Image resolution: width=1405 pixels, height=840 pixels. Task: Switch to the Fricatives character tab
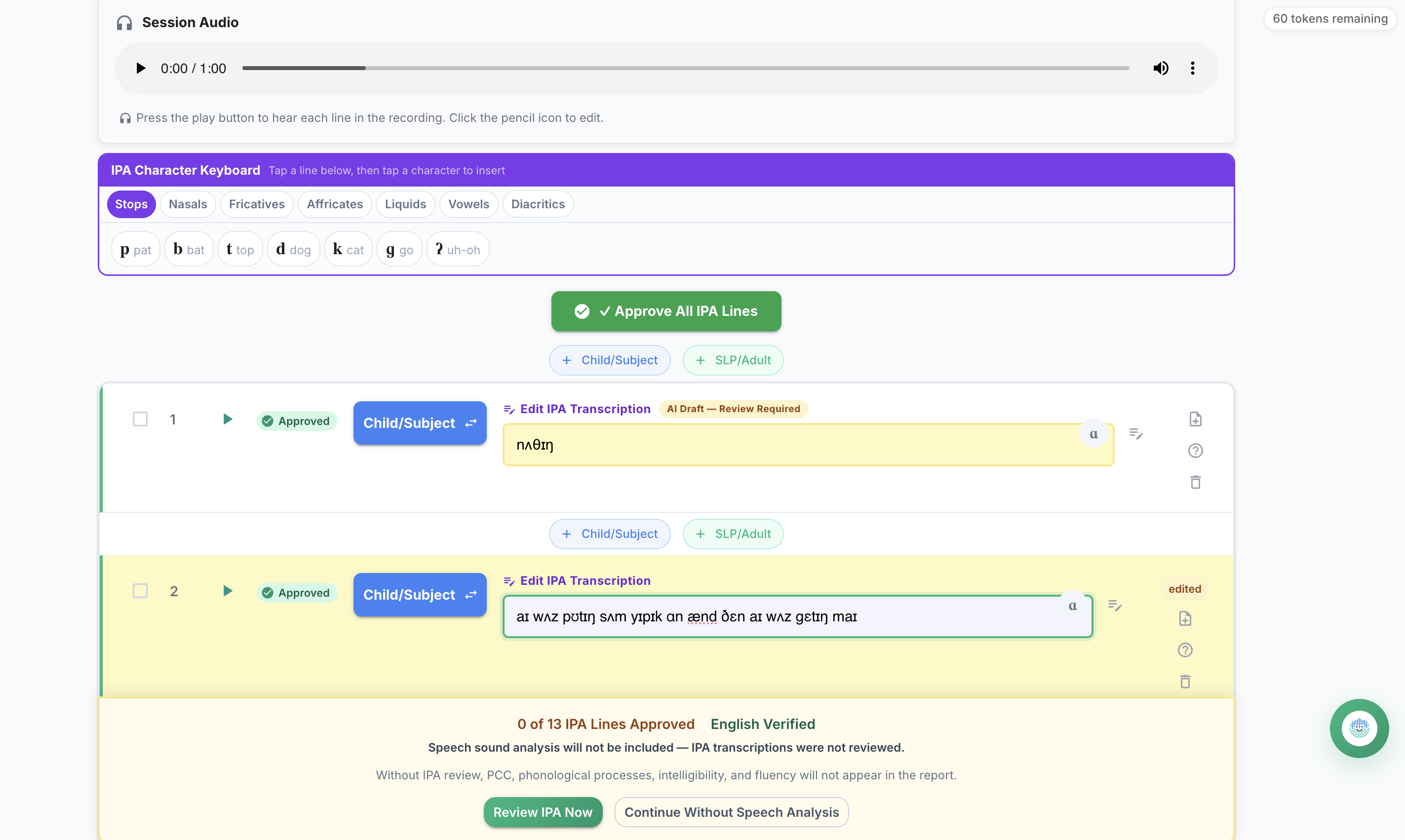coord(256,204)
